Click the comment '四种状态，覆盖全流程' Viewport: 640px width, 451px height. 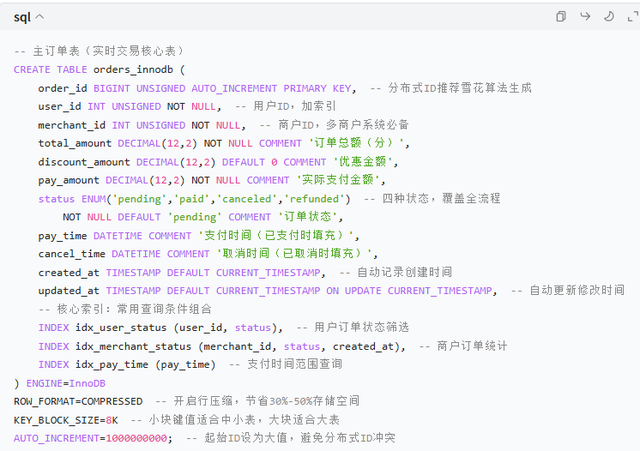point(441,198)
